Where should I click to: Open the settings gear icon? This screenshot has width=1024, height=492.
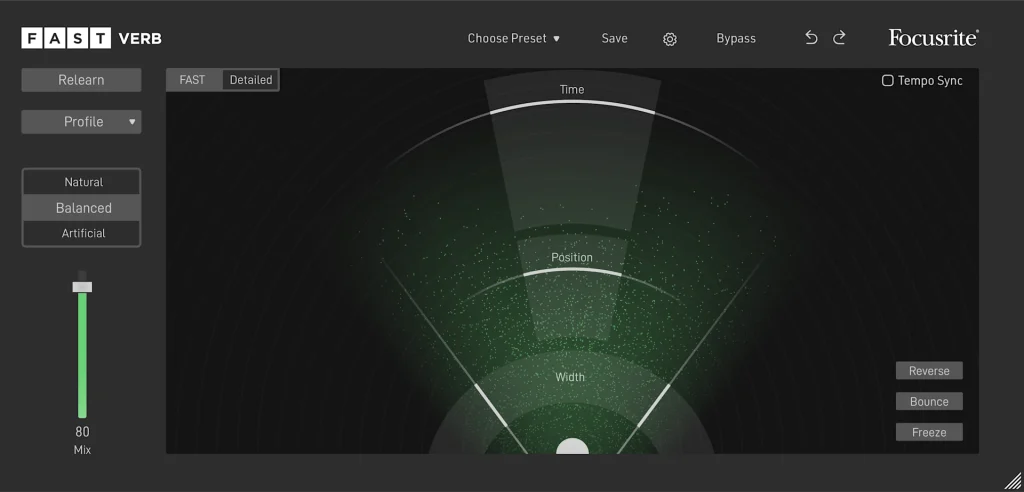point(670,39)
